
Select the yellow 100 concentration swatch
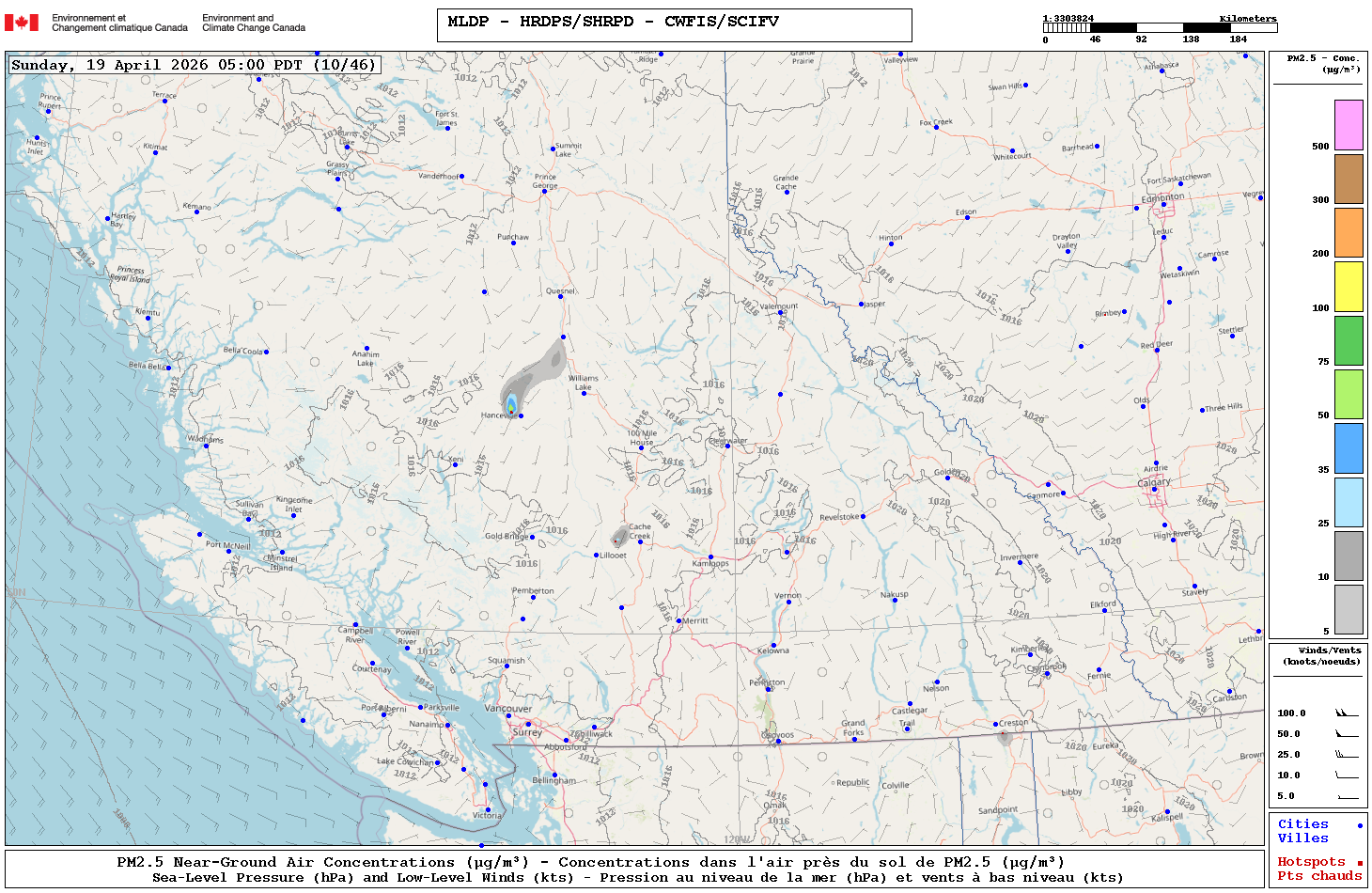[1349, 287]
